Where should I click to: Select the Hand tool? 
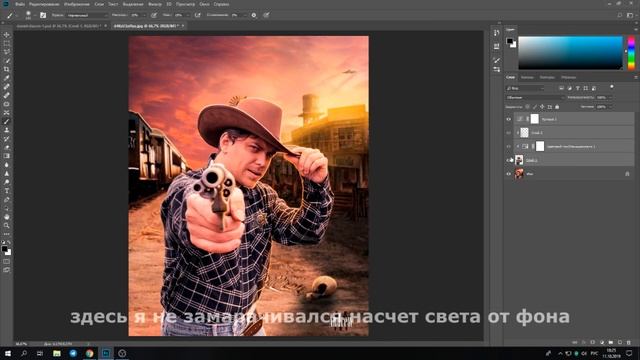click(7, 217)
